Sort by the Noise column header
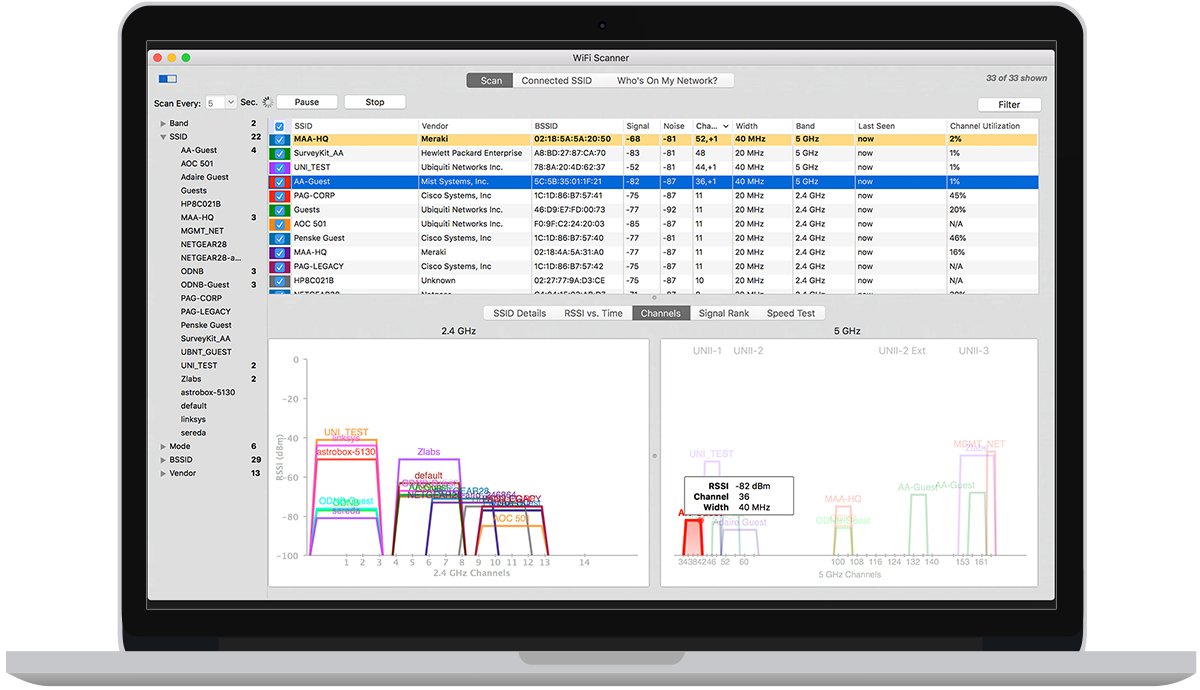Viewport: 1200px width, 690px height. pos(675,126)
